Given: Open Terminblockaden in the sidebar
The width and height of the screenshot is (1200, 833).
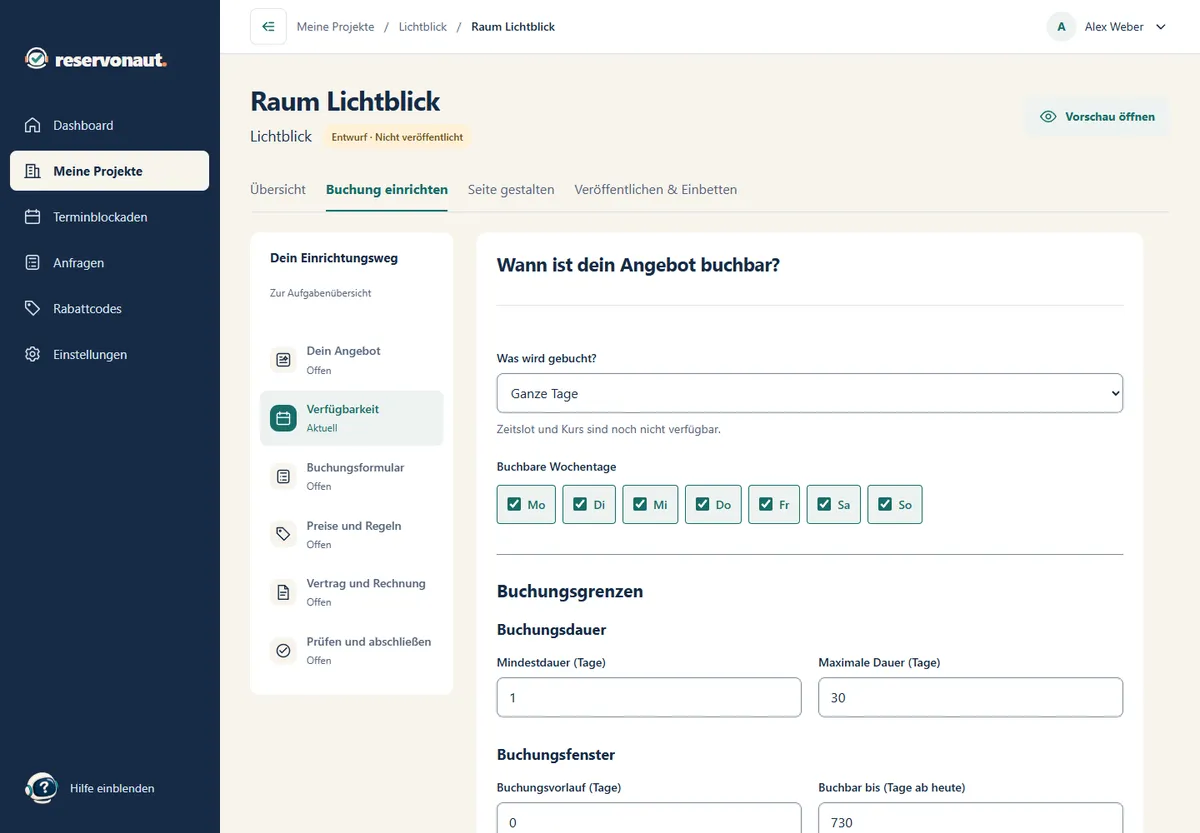Looking at the screenshot, I should coord(110,217).
